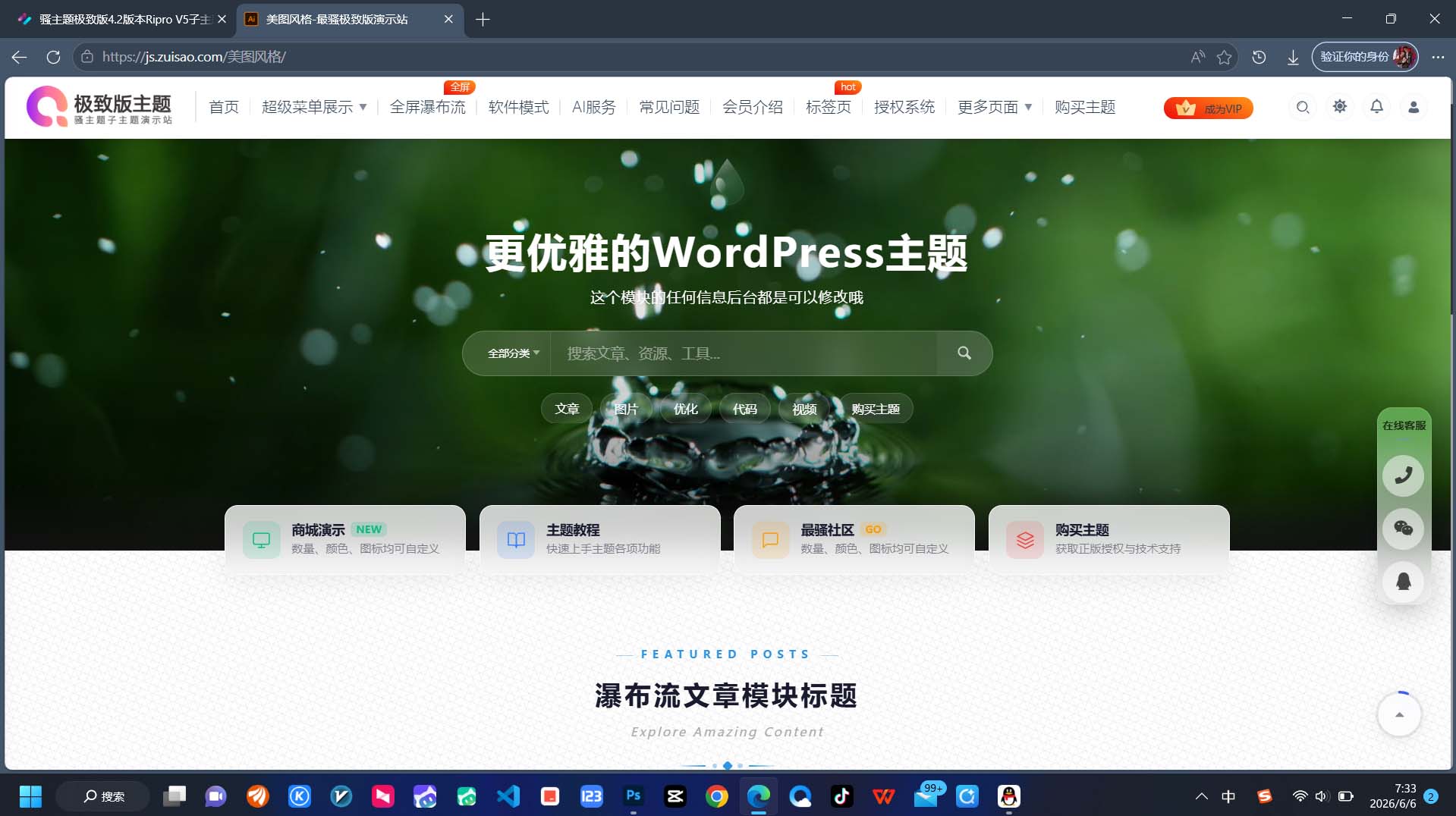Open the notification bell in header
1456x816 pixels.
1376,107
